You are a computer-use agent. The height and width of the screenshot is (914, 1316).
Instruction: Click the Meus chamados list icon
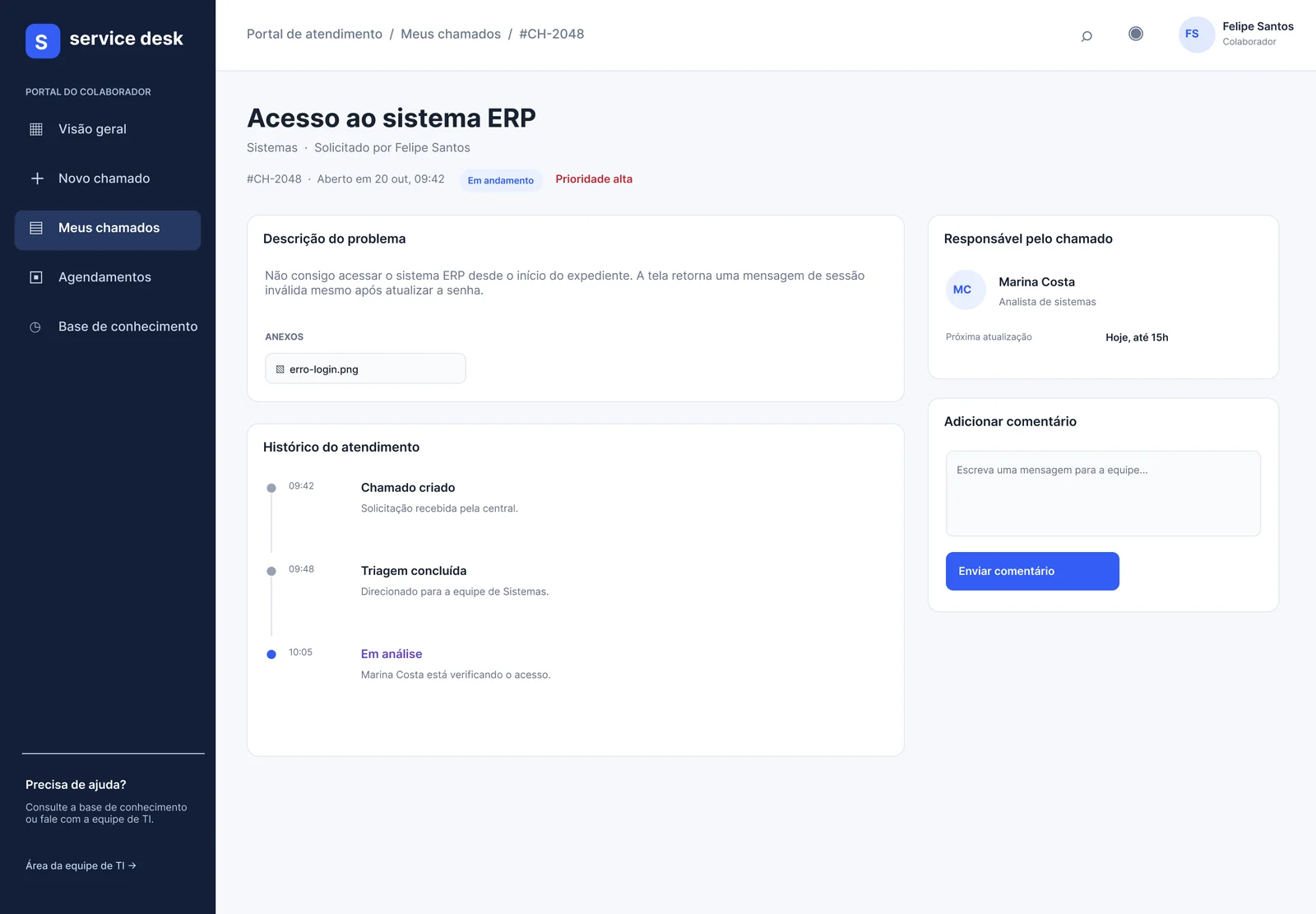[36, 228]
